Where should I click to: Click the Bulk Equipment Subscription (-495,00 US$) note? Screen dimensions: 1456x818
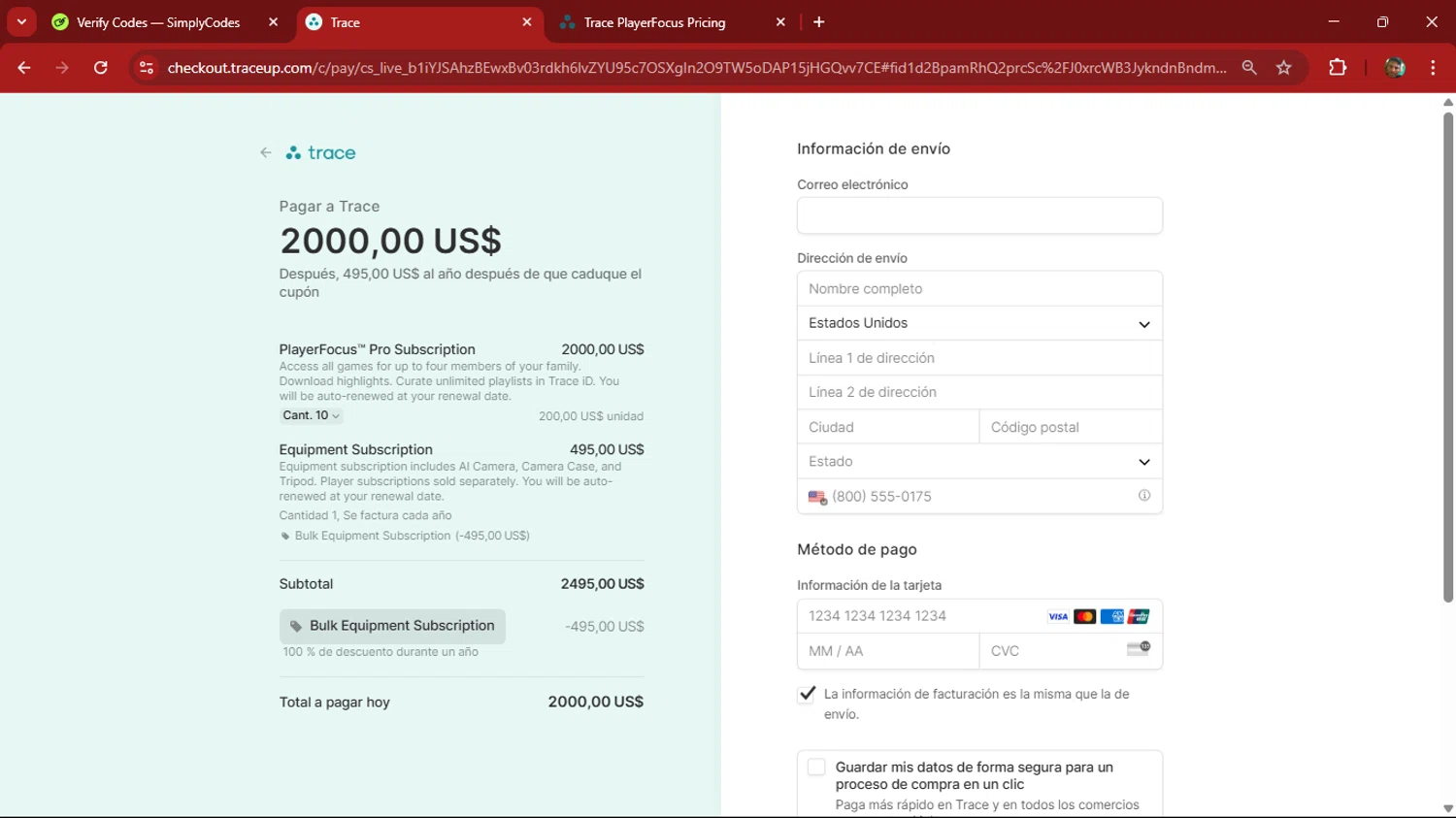click(413, 536)
